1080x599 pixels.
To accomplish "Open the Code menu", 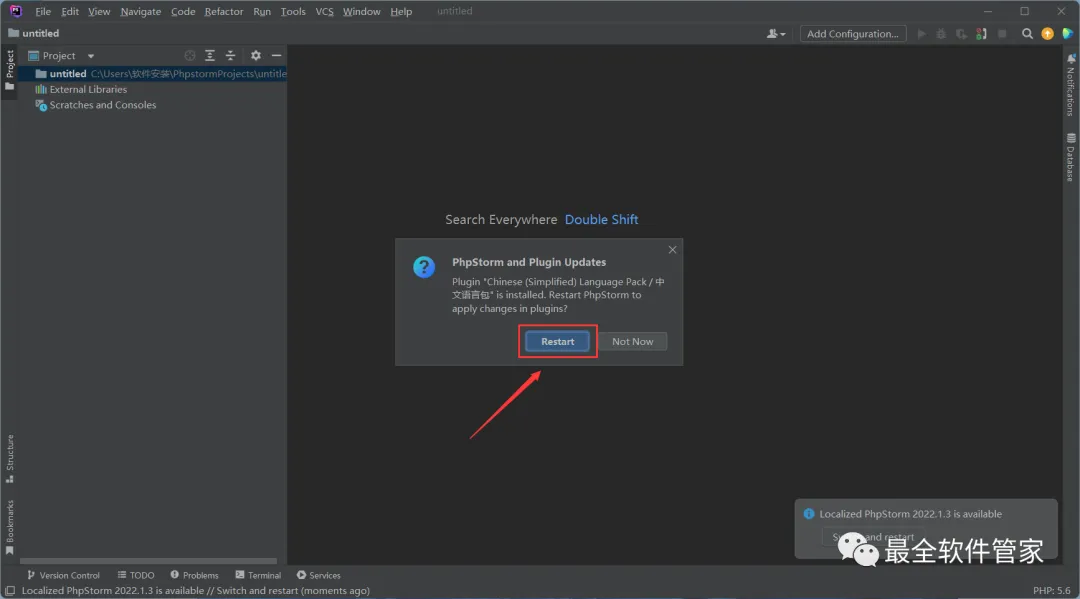I will [x=183, y=12].
